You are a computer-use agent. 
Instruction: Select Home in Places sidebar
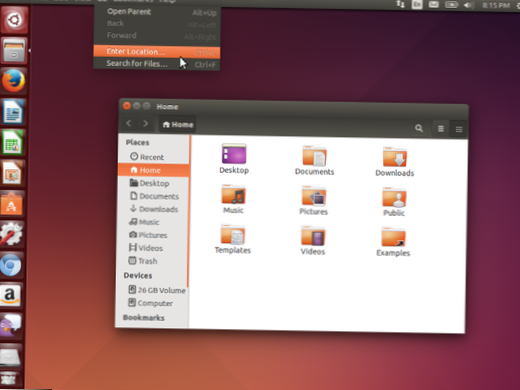pos(154,170)
